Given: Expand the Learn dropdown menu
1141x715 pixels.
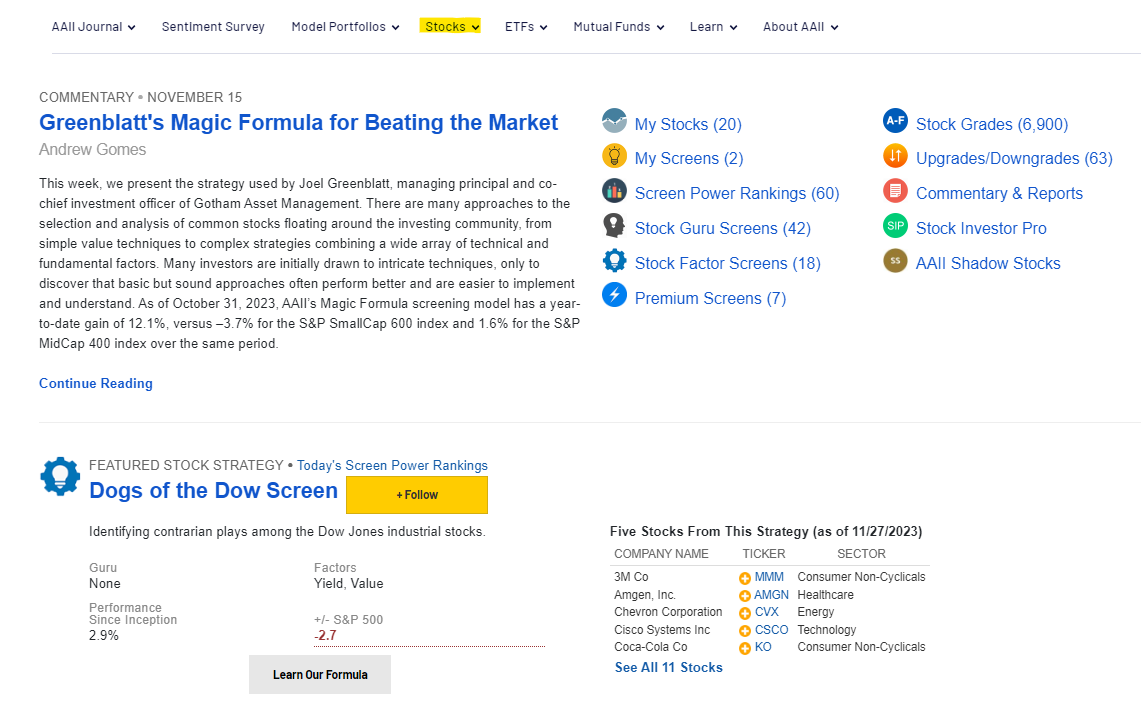Looking at the screenshot, I should tap(713, 27).
